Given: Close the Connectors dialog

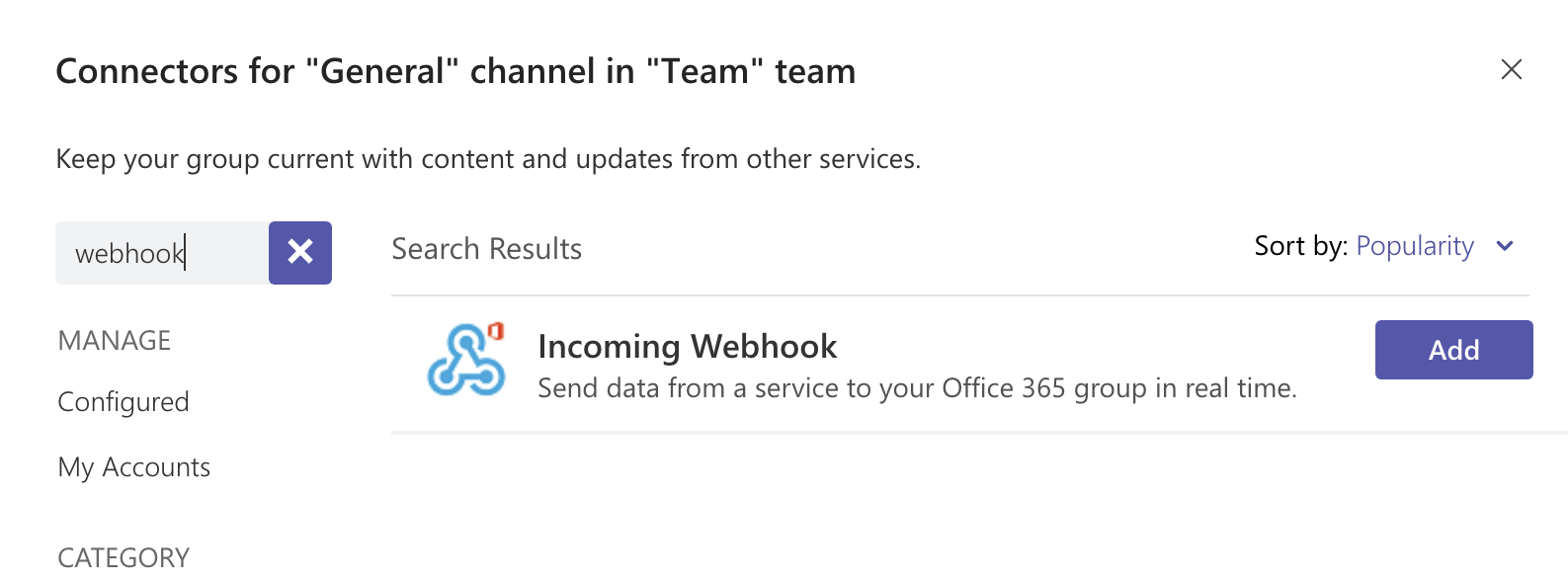Looking at the screenshot, I should pyautogui.click(x=1511, y=69).
